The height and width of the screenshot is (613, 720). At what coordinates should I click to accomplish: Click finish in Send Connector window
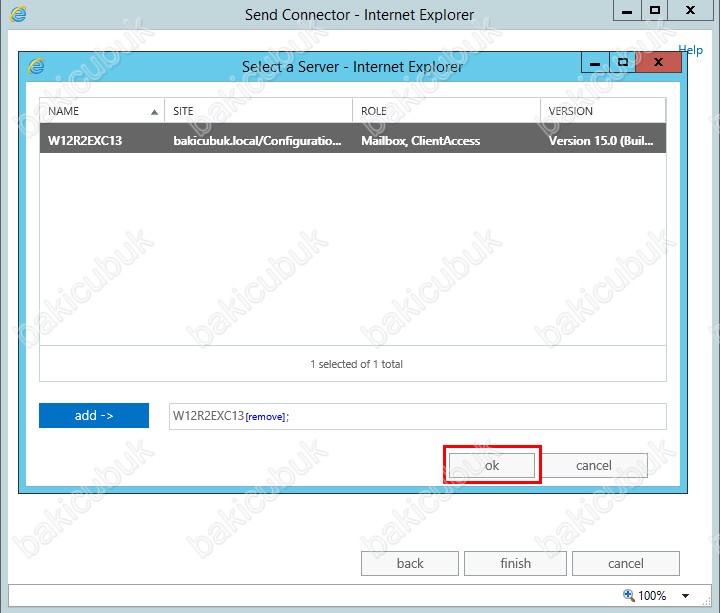click(515, 563)
